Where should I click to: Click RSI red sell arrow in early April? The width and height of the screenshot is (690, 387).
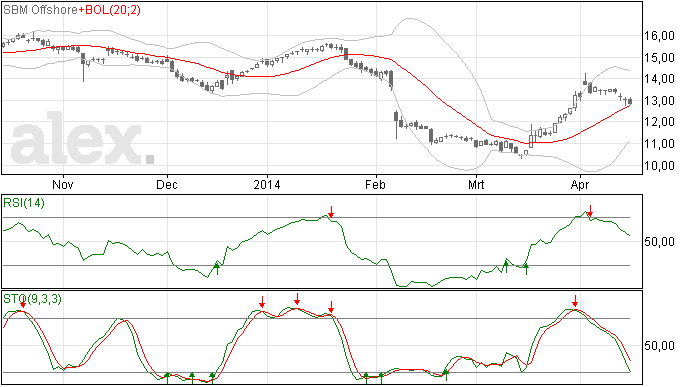click(590, 211)
